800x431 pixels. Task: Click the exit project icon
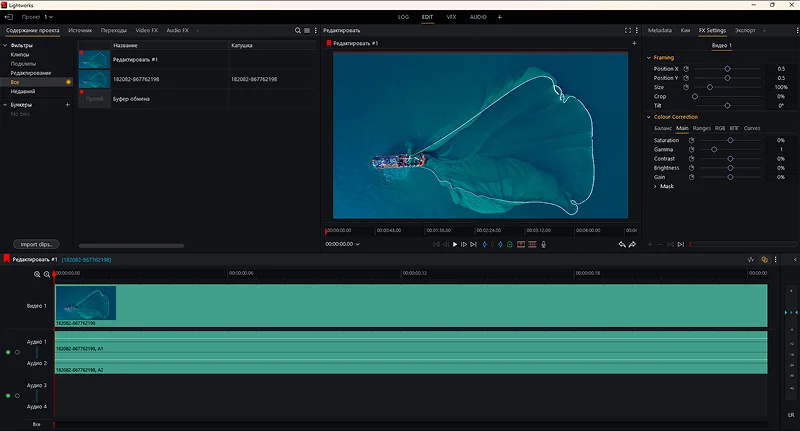tap(9, 17)
